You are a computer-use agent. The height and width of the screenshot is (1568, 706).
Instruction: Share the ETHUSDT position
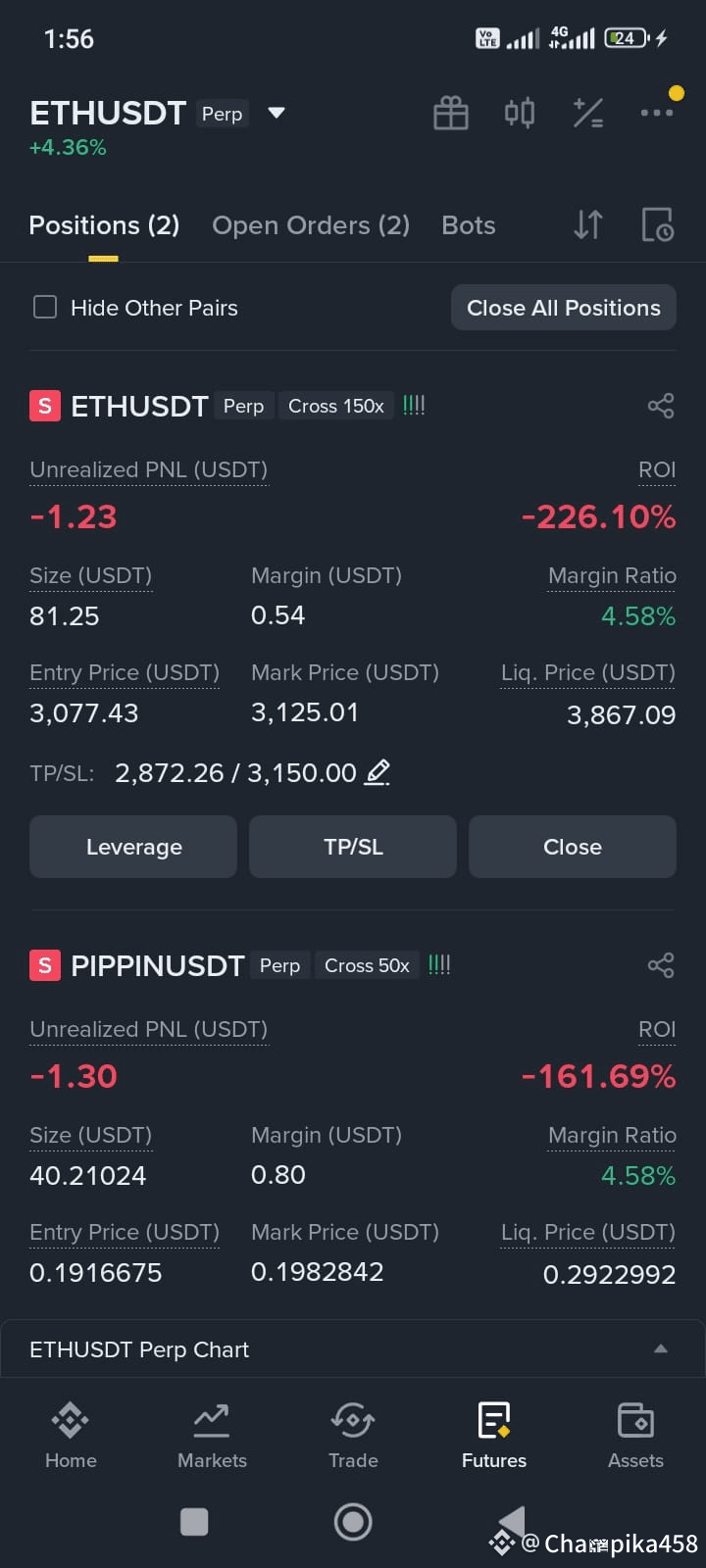click(x=661, y=406)
